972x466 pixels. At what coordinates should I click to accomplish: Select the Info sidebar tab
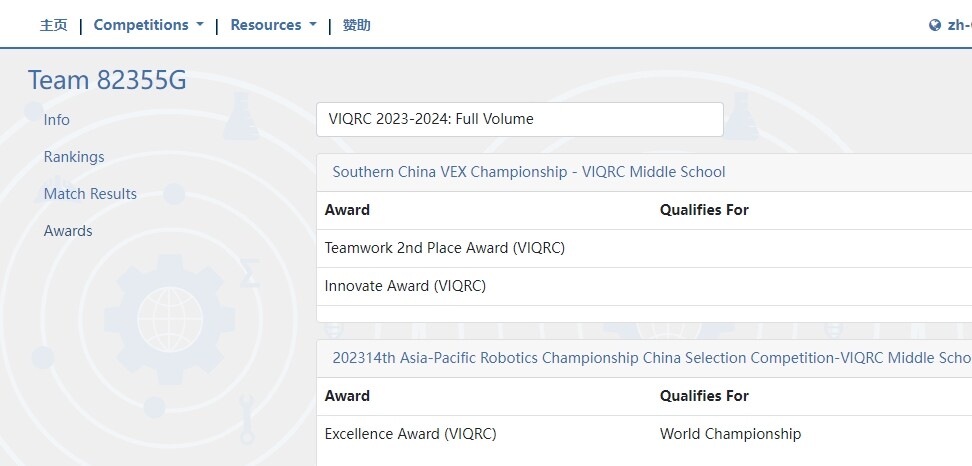[56, 120]
